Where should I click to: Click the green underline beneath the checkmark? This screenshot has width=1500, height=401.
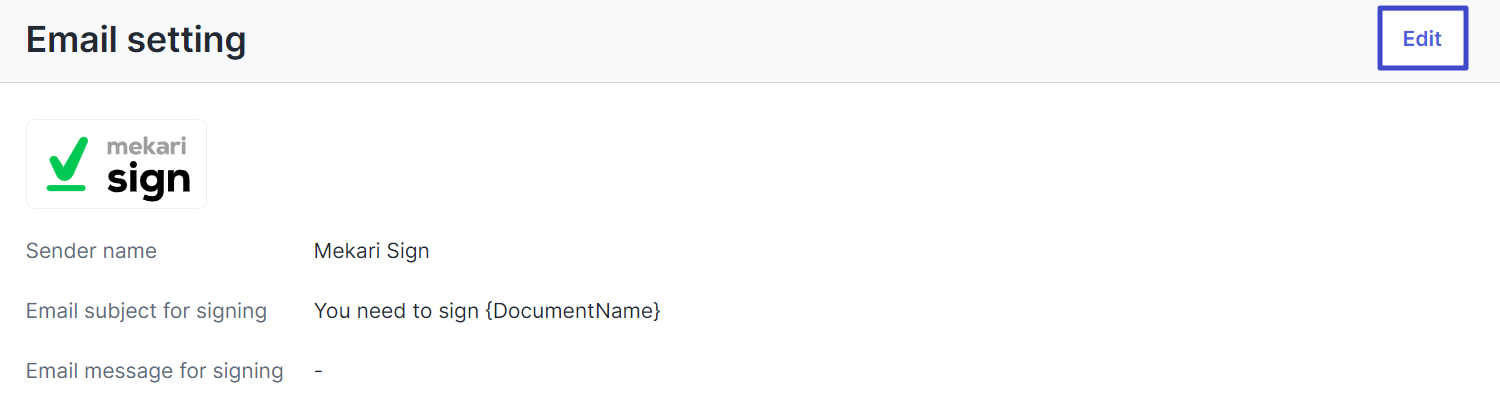coord(66,186)
